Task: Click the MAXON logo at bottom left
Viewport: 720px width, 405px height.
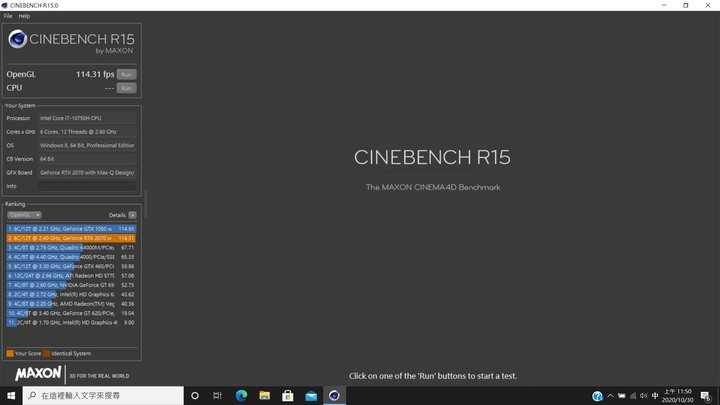Action: (38, 373)
